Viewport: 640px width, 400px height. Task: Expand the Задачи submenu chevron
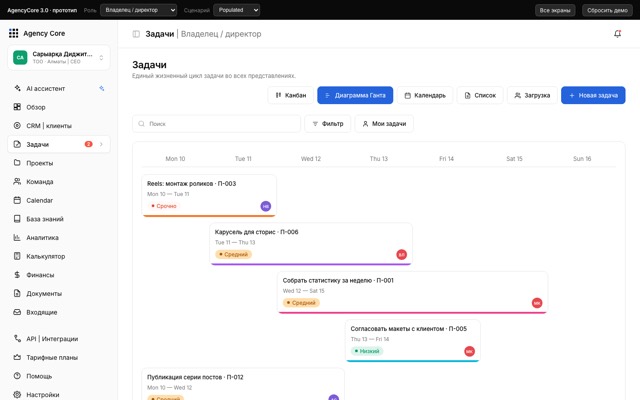coord(101,144)
